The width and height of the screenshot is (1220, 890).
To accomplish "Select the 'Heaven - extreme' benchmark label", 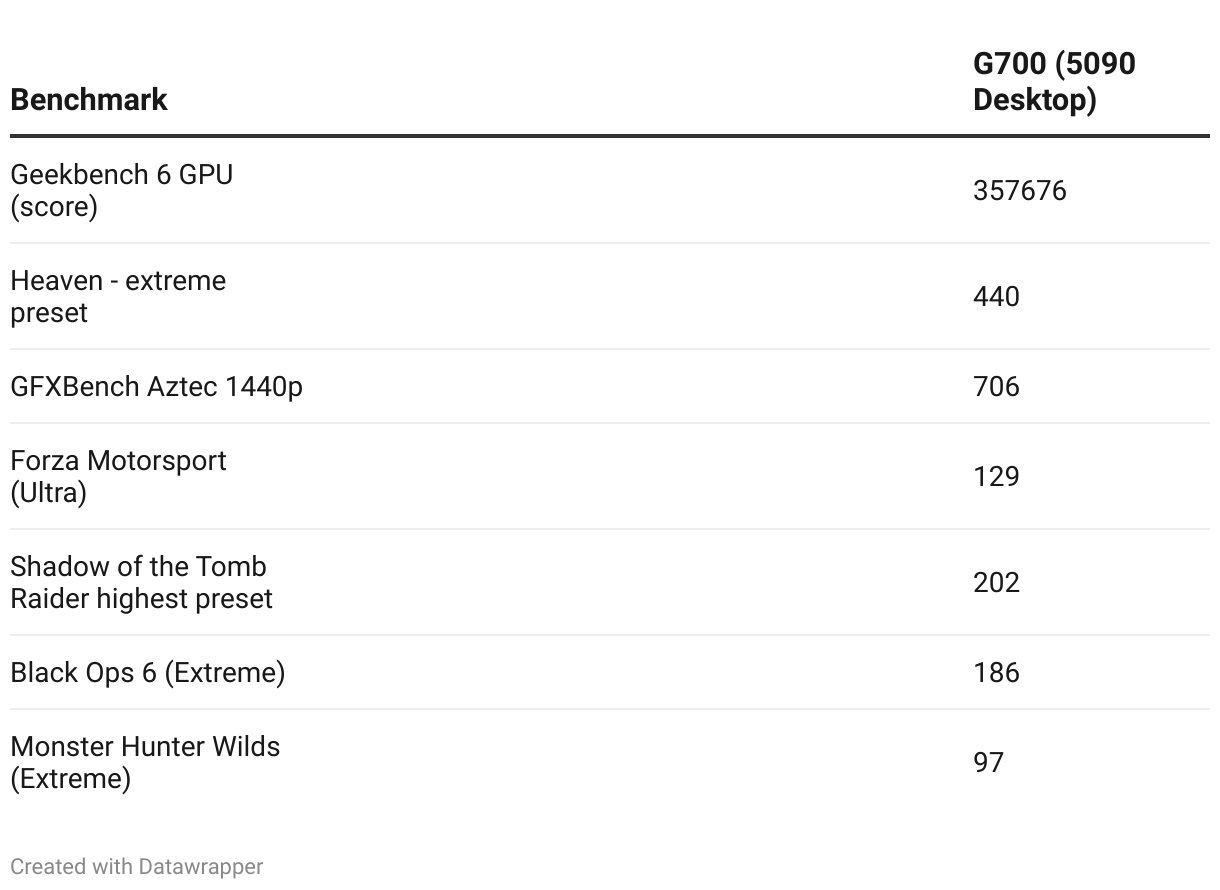I will pos(118,281).
